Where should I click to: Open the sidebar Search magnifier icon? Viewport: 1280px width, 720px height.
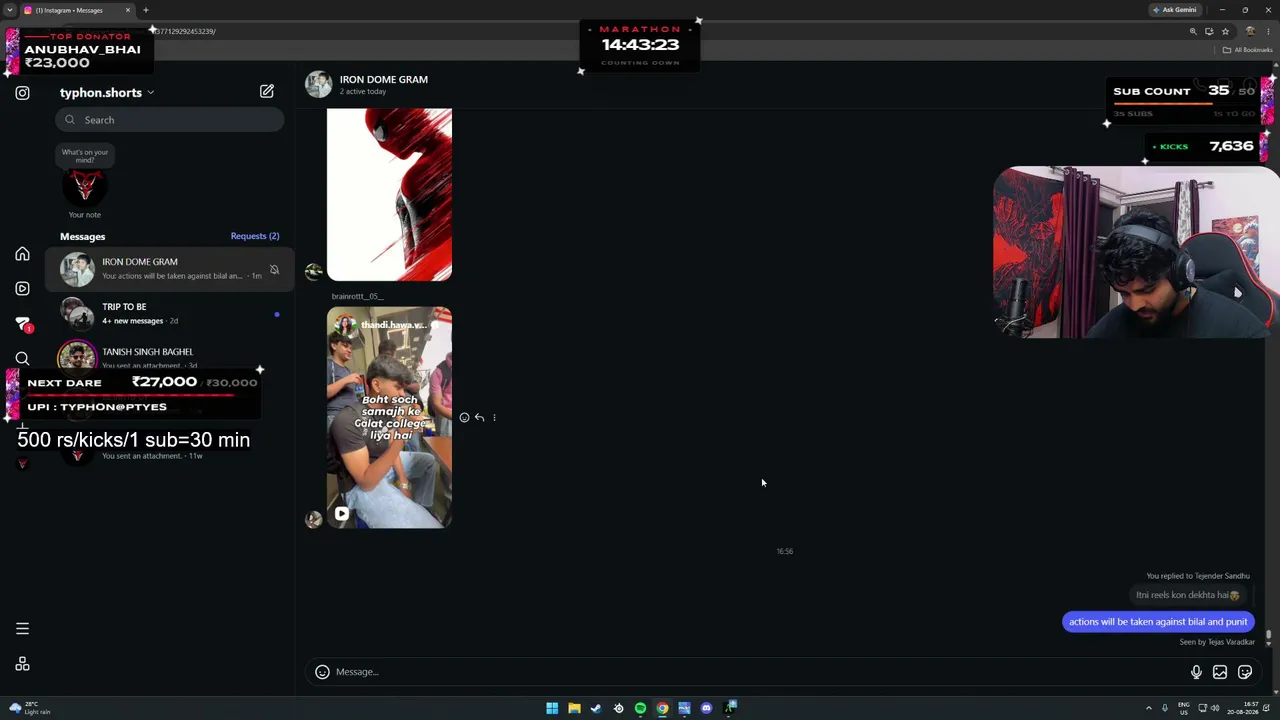pyautogui.click(x=22, y=359)
